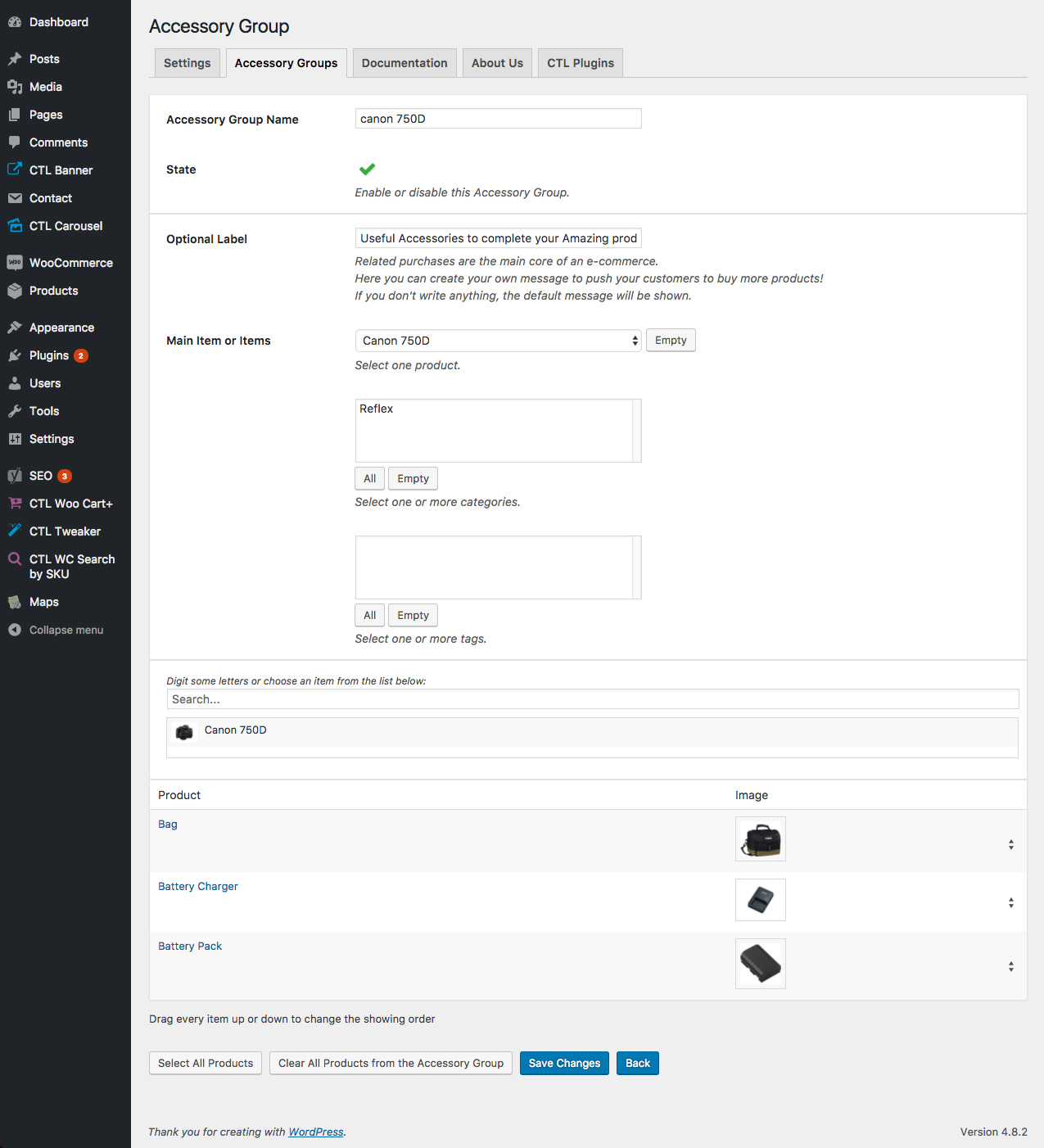1044x1148 pixels.
Task: Click the WooCommerce icon in sidebar
Action: point(15,263)
